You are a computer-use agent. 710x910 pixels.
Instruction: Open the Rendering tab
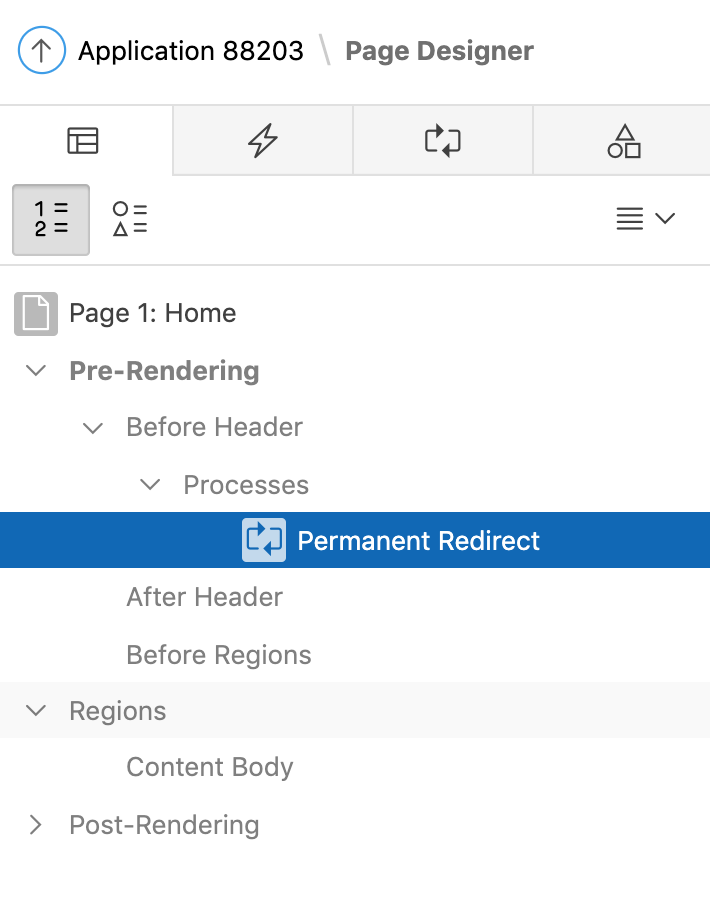(x=83, y=141)
